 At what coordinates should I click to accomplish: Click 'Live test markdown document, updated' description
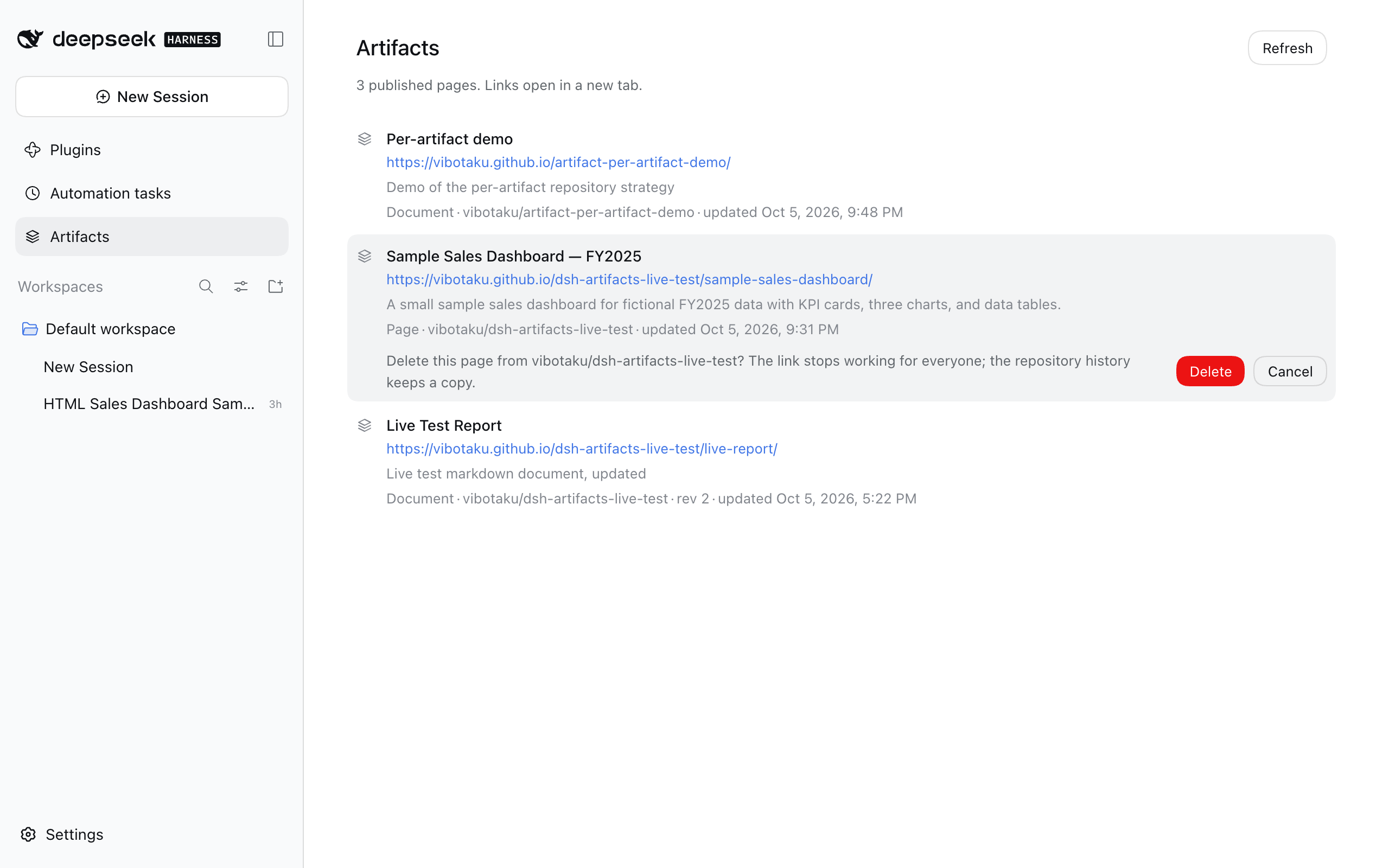[516, 474]
